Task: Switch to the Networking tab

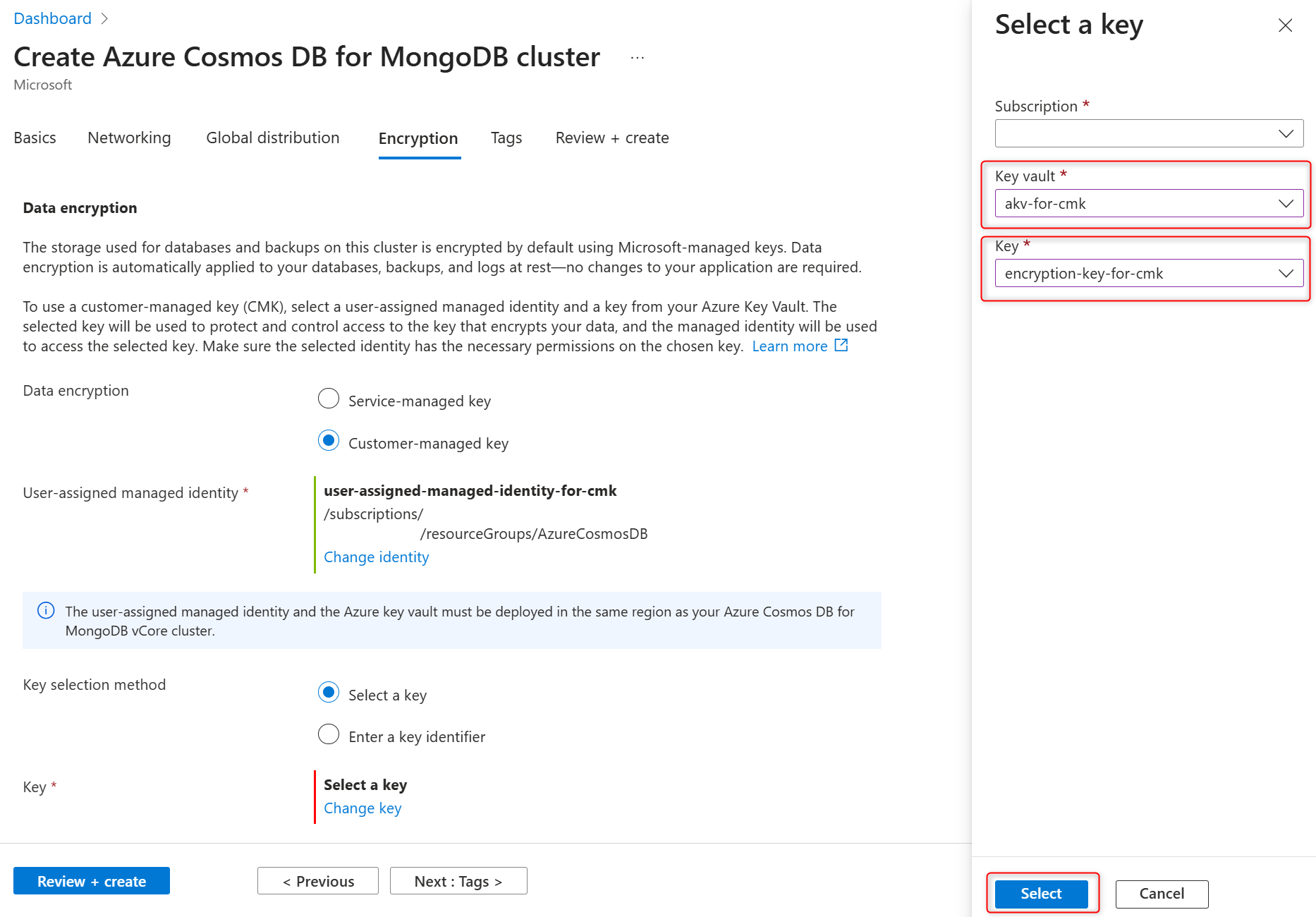Action: 129,138
